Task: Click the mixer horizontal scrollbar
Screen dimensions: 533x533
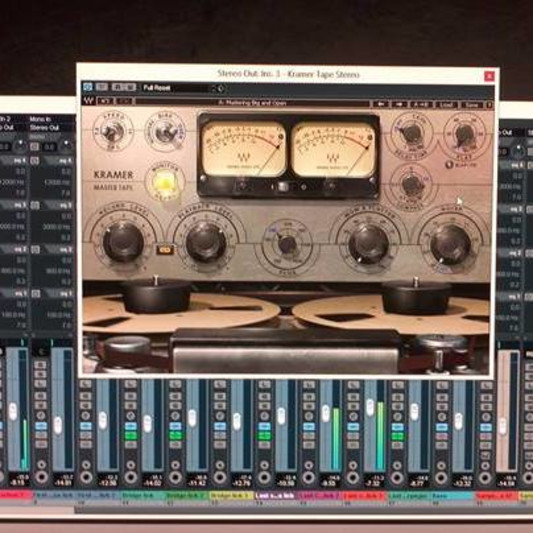Action: (303, 509)
